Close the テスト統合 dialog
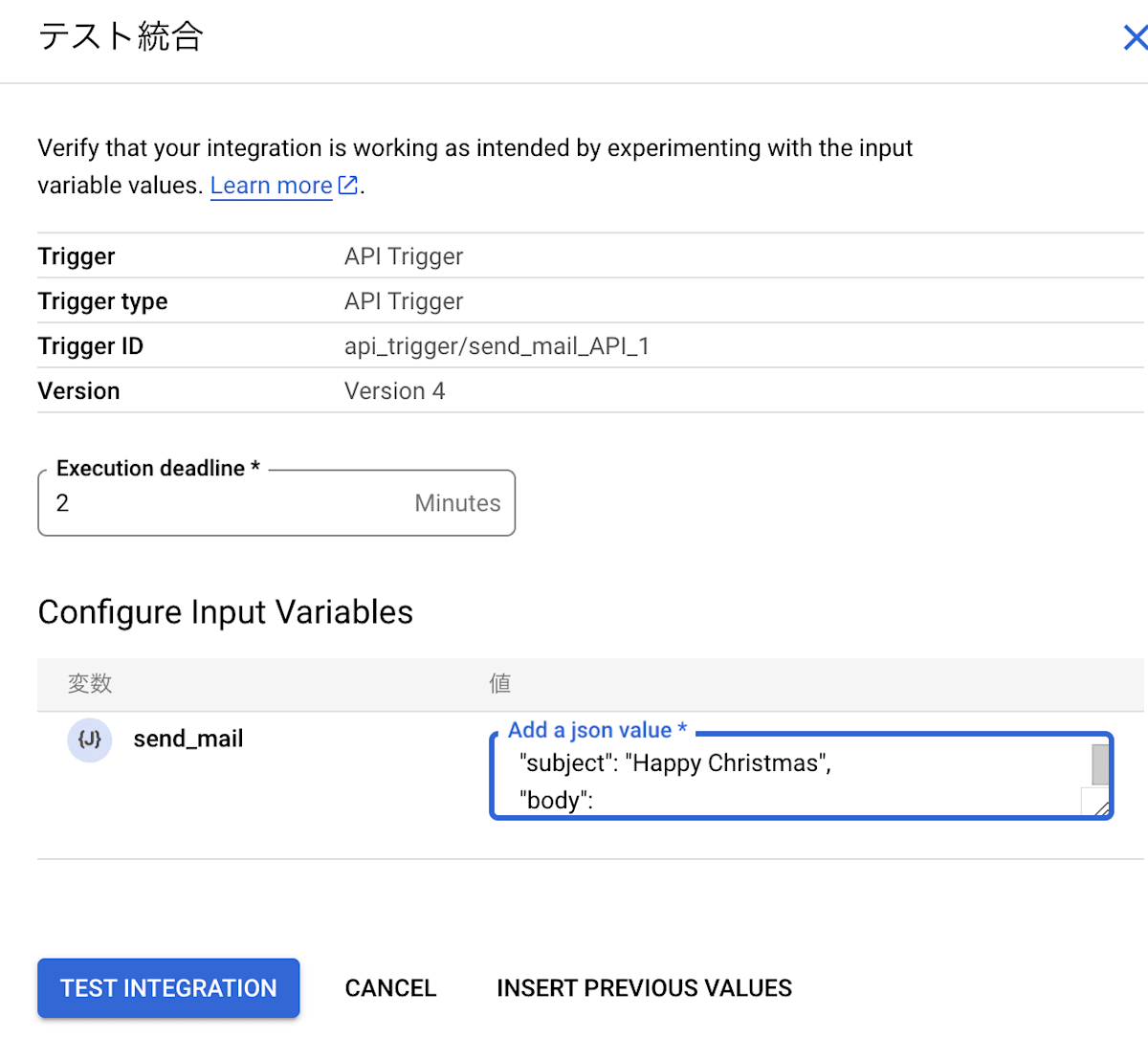 click(1135, 37)
